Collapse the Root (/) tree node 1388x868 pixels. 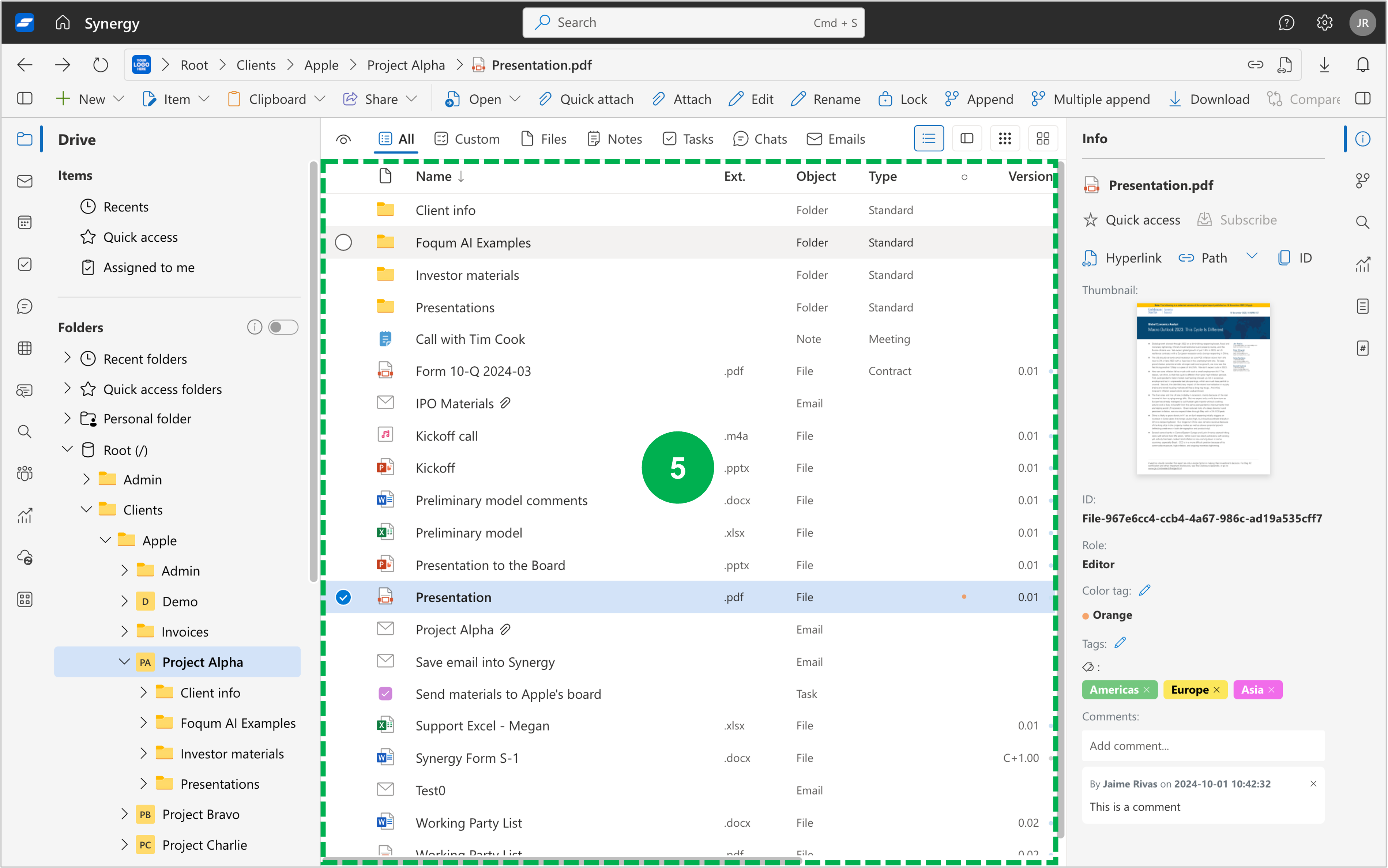[x=67, y=449]
